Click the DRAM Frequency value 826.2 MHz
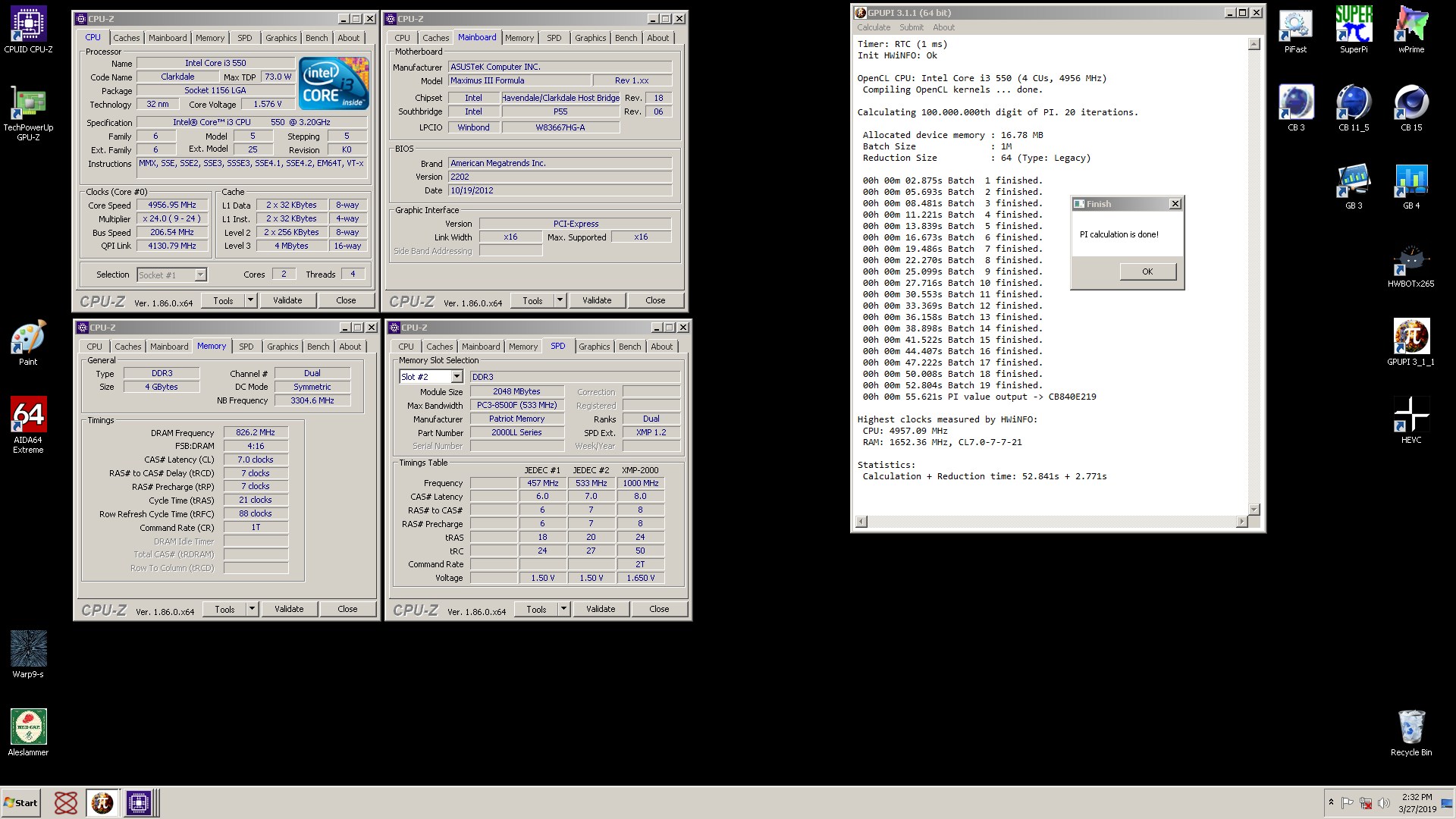 coord(256,432)
